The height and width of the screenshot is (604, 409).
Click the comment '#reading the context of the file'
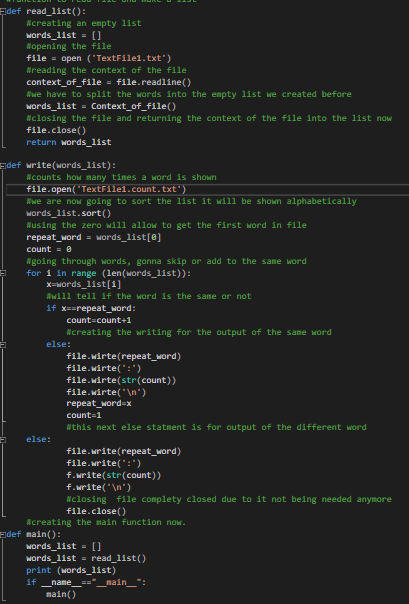(x=106, y=70)
